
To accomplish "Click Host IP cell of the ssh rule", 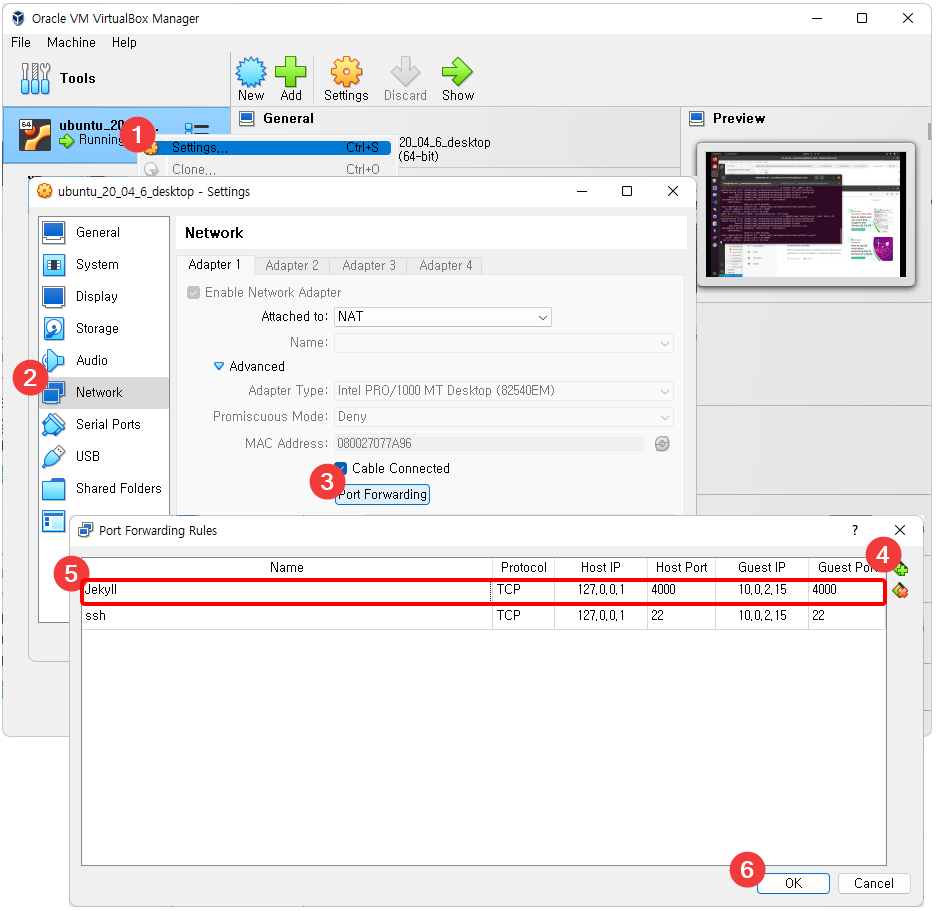I will coord(601,616).
